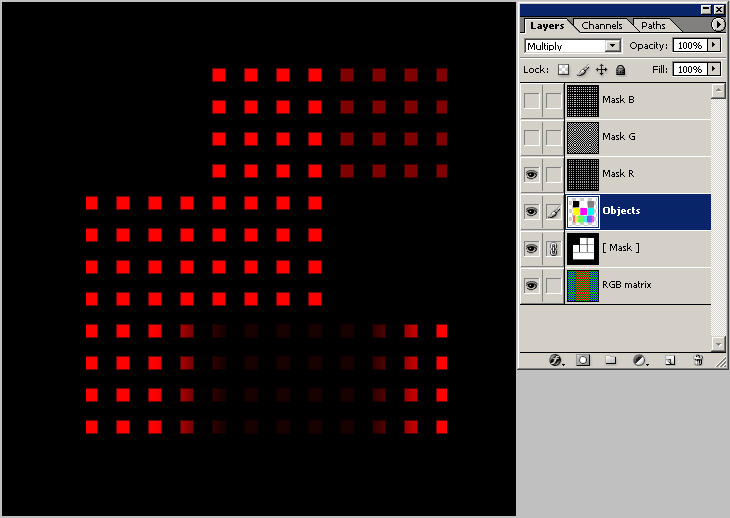Toggle link box for Mask G layer
The width and height of the screenshot is (730, 518).
554,137
